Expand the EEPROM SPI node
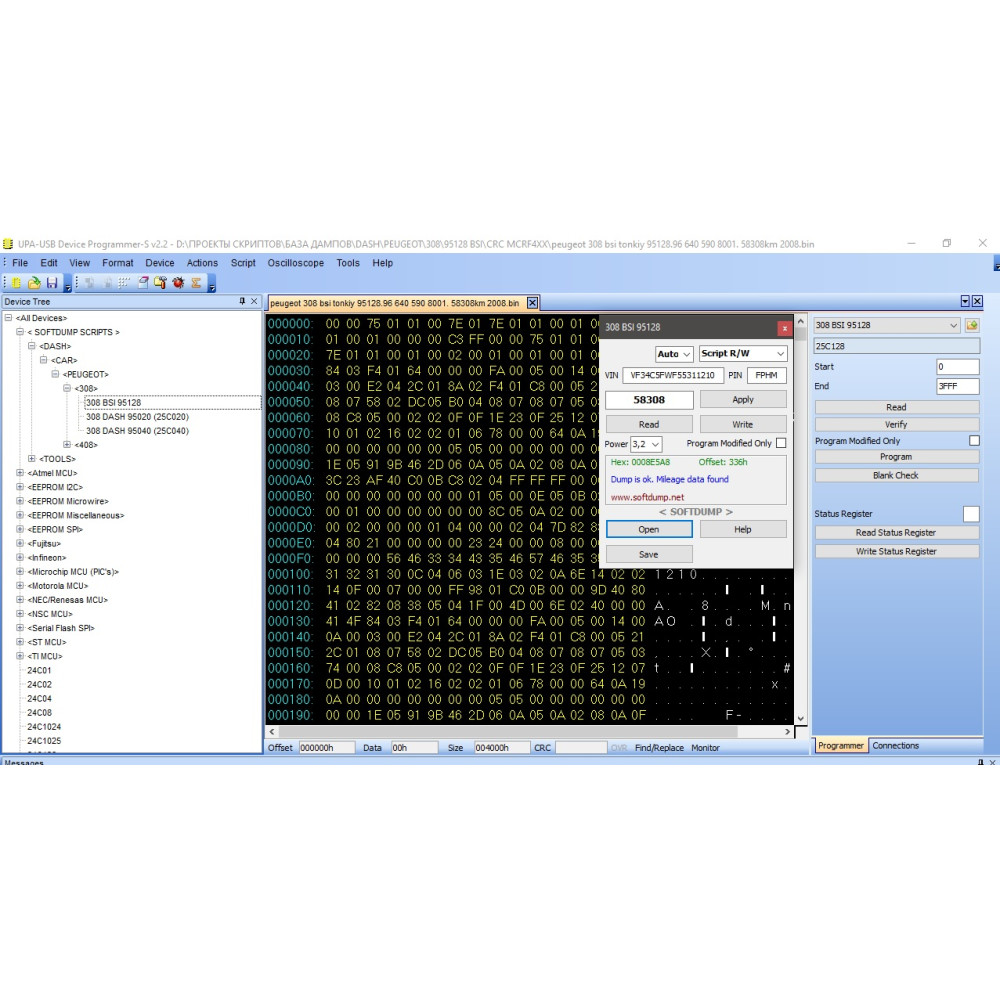 pyautogui.click(x=20, y=529)
